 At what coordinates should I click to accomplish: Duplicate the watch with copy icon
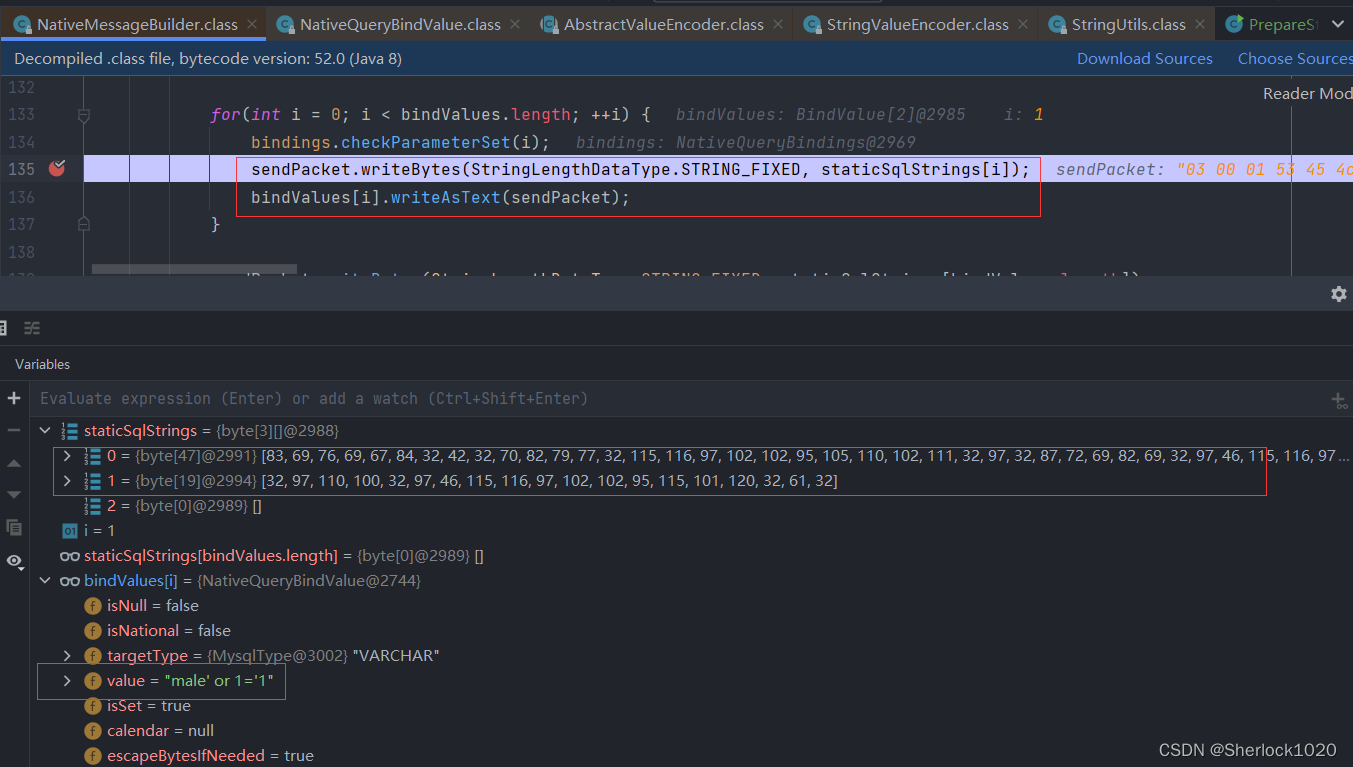pyautogui.click(x=14, y=527)
